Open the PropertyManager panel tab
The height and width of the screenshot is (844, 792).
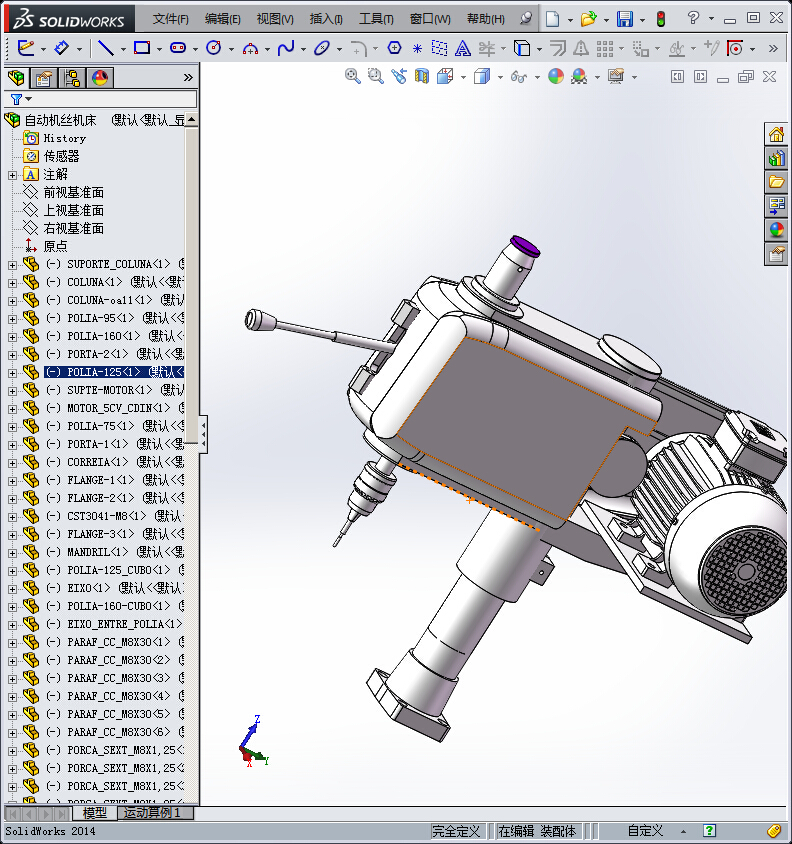click(43, 78)
